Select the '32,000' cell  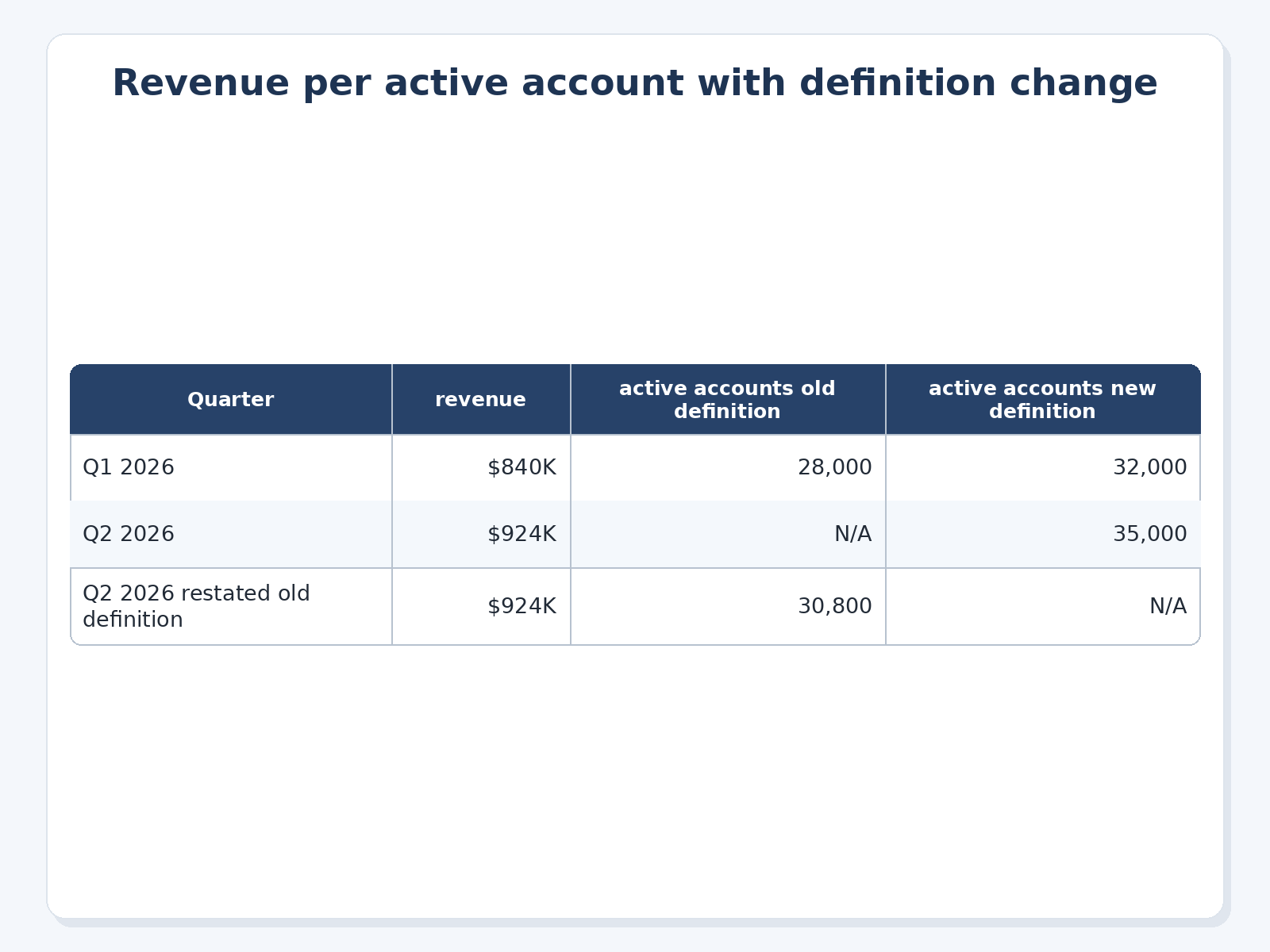click(1043, 468)
